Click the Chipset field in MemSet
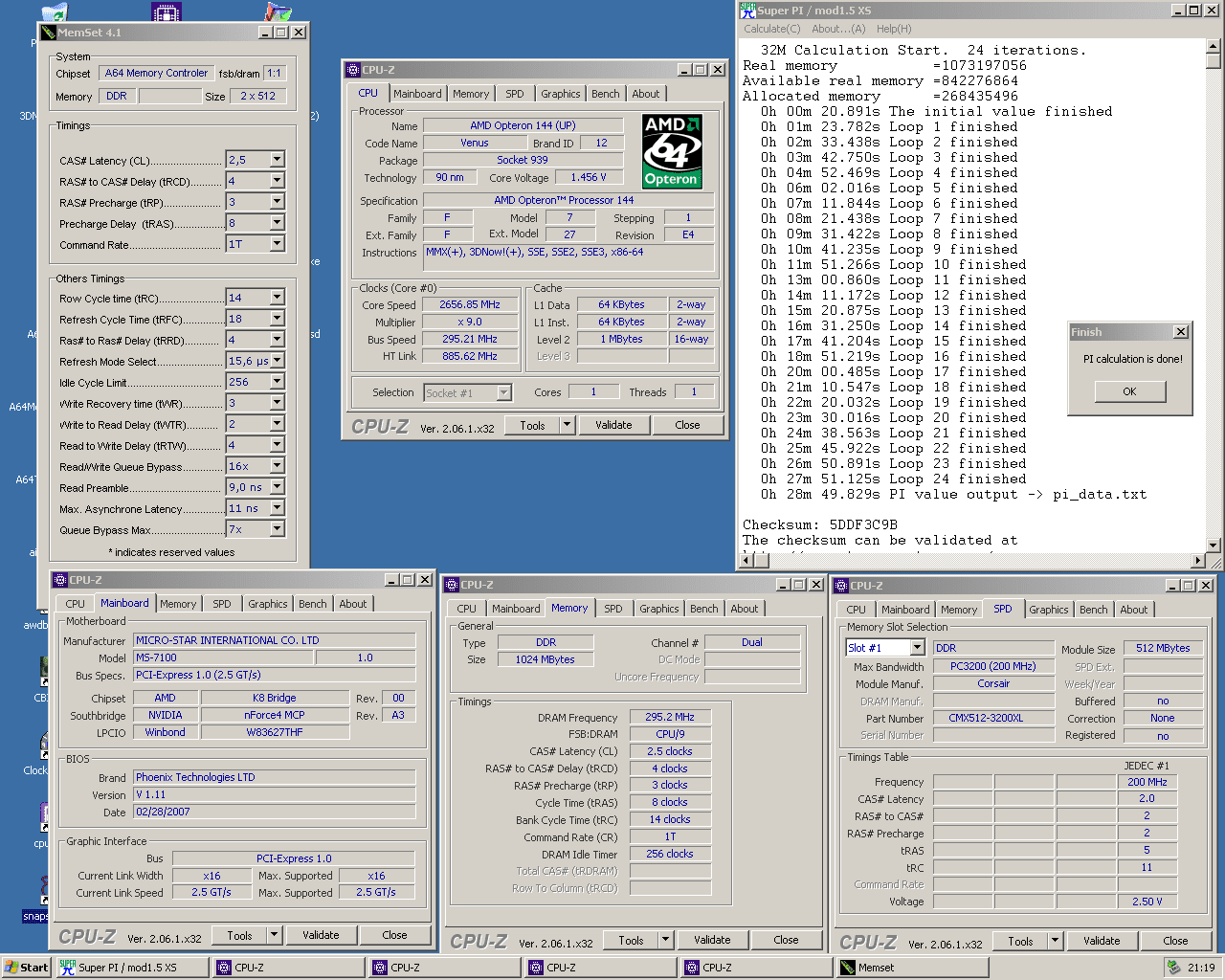1225x980 pixels. (156, 73)
